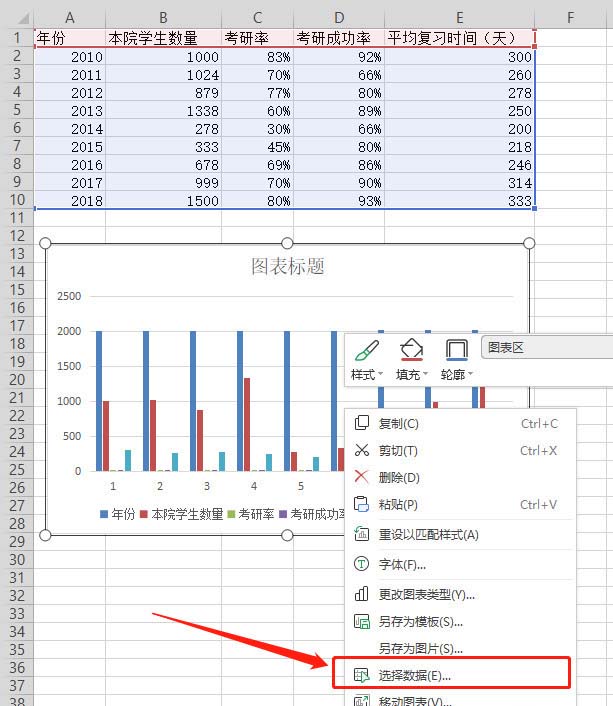Click the 2500 vertical axis label

point(69,296)
